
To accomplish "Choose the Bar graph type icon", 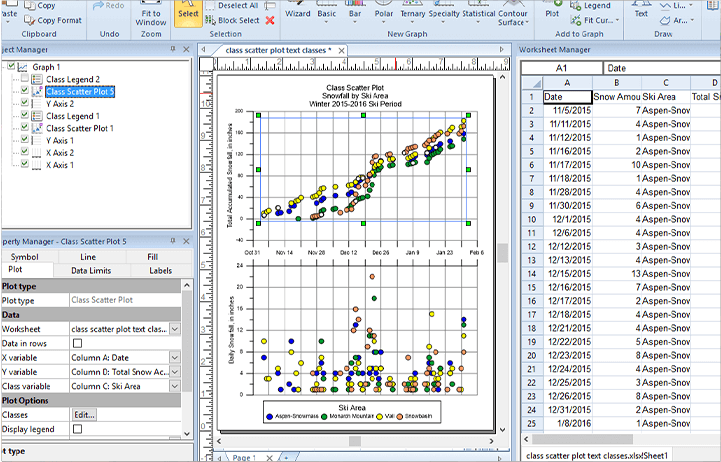I will [x=355, y=11].
